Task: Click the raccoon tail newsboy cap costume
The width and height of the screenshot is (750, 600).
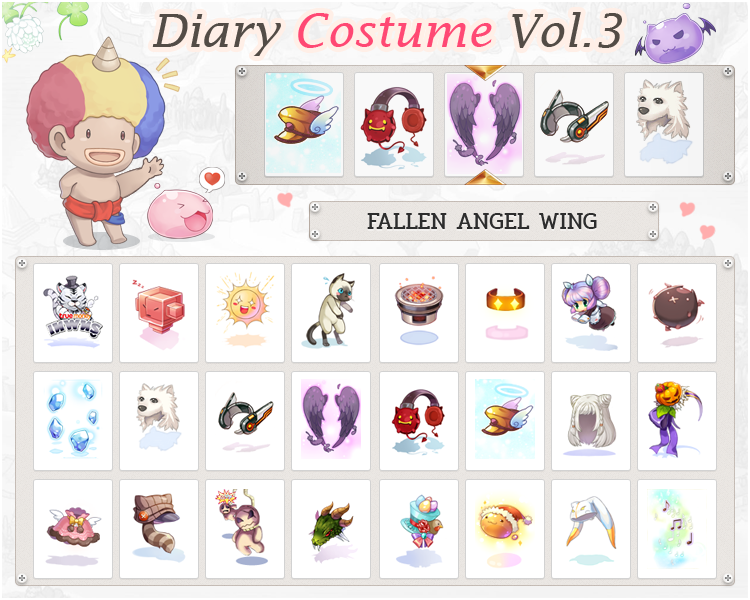Action: click(x=159, y=529)
